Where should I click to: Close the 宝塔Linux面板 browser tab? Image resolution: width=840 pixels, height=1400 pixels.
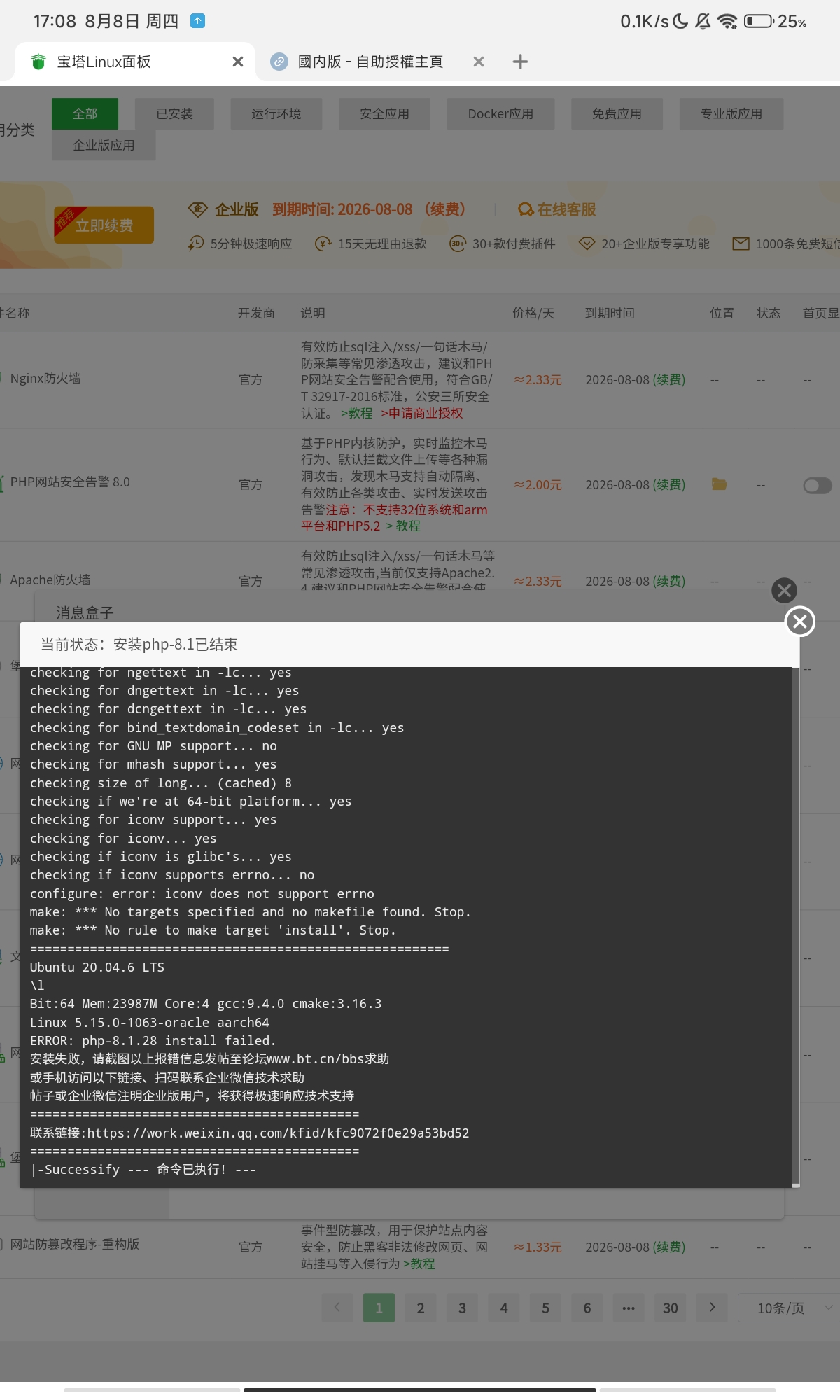coord(238,62)
